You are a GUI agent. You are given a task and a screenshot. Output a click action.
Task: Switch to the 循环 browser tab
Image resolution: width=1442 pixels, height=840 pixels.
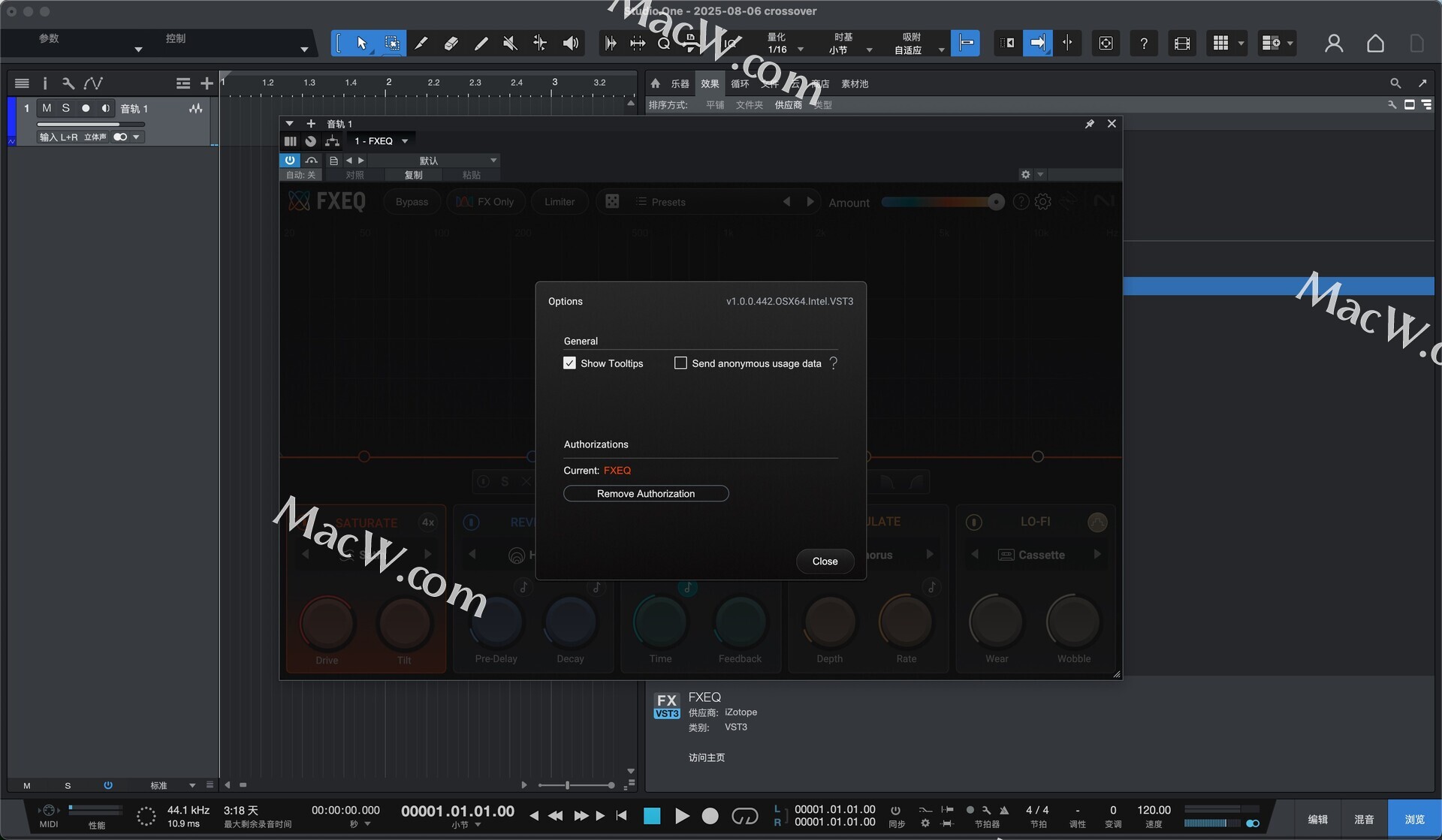coord(740,84)
